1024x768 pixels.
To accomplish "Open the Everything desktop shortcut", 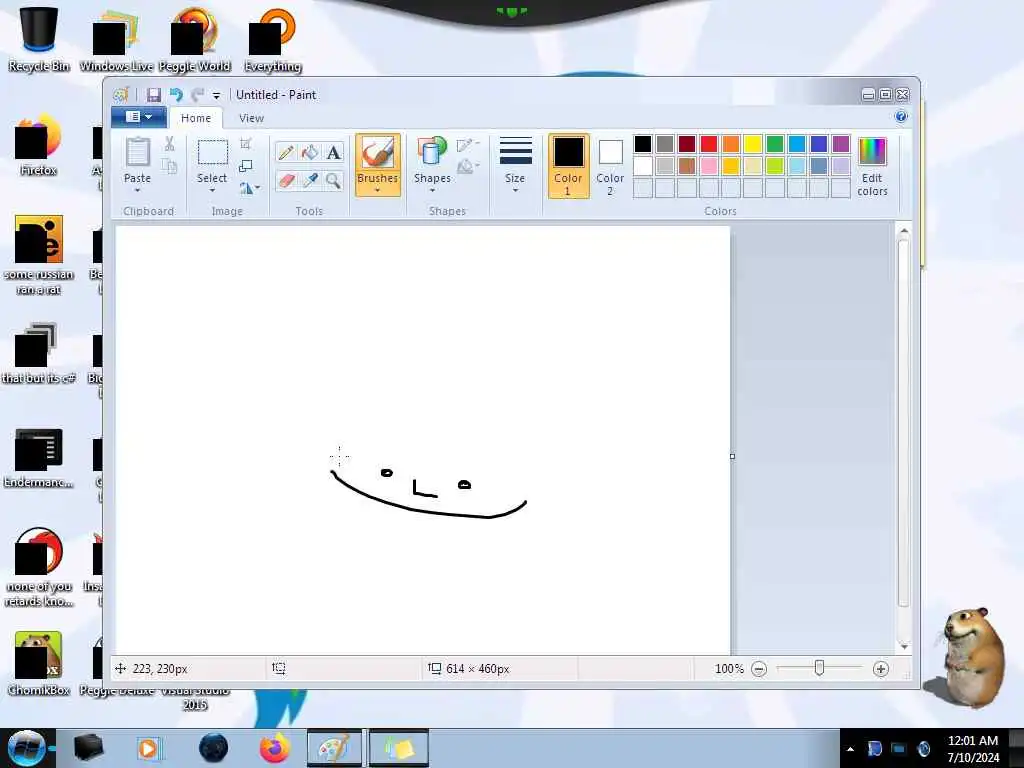I will [273, 39].
